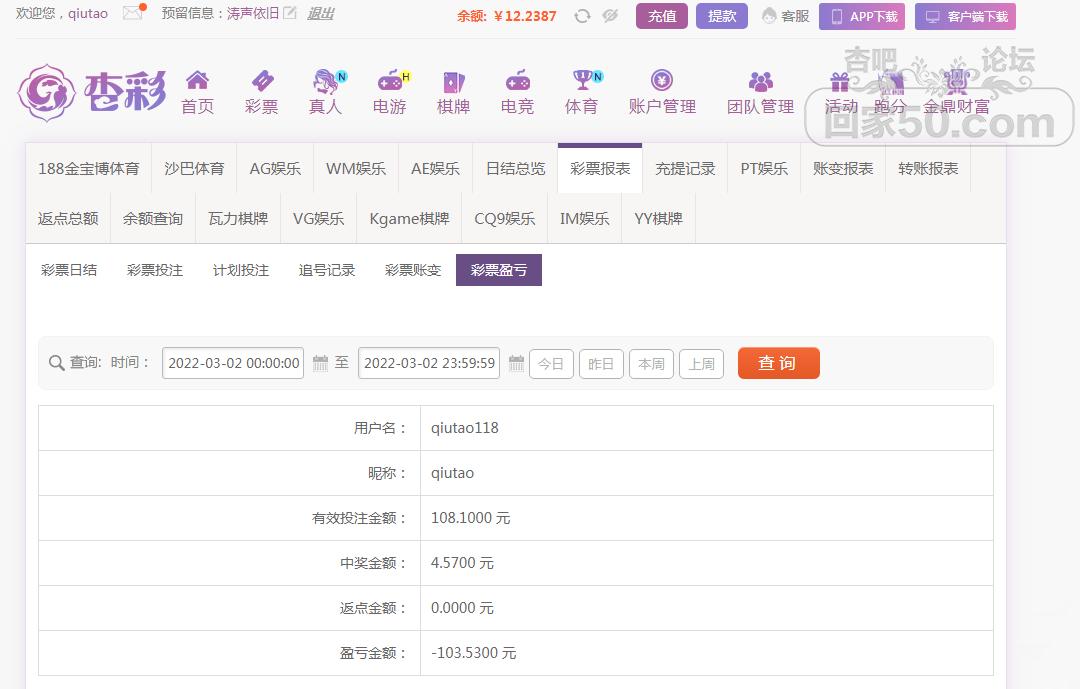1080x689 pixels.
Task: Click the 退出 logout link
Action: [320, 14]
